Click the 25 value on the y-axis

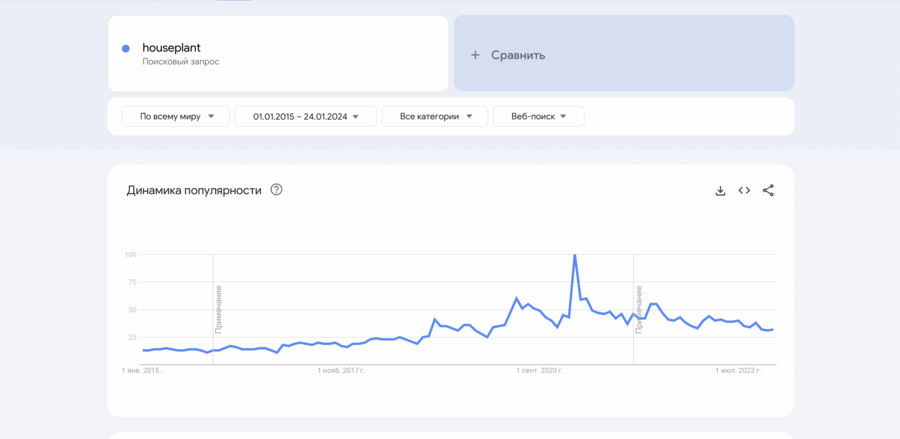coord(132,337)
